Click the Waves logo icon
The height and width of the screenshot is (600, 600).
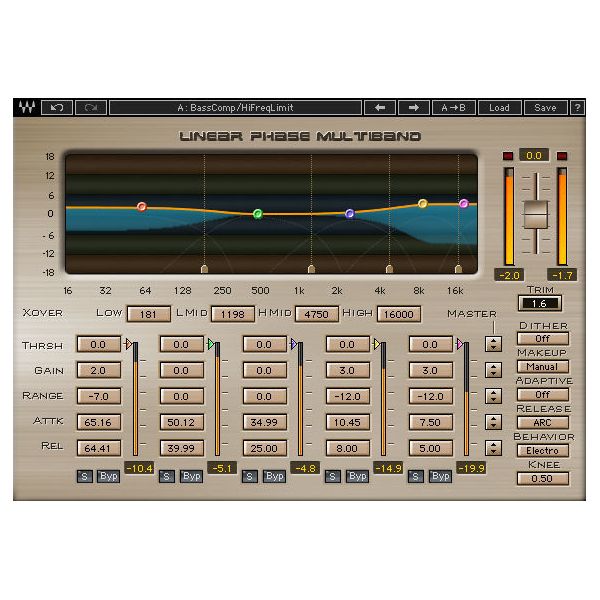(x=27, y=108)
